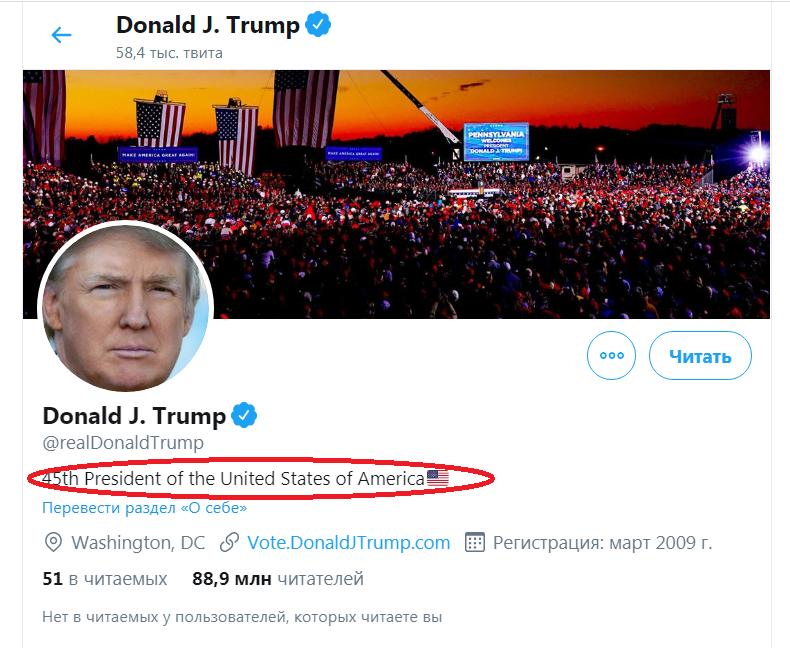The width and height of the screenshot is (790, 648).
Task: Click the location pin icon
Action: [x=53, y=543]
